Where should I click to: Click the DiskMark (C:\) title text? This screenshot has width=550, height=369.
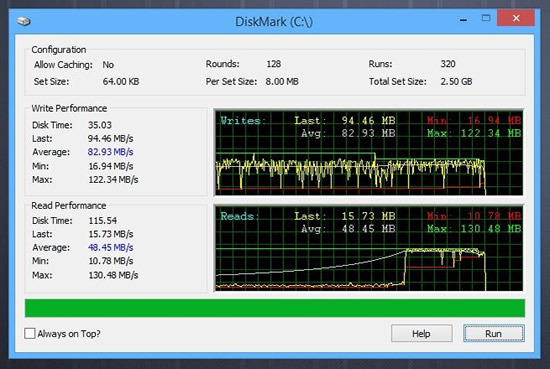point(274,22)
